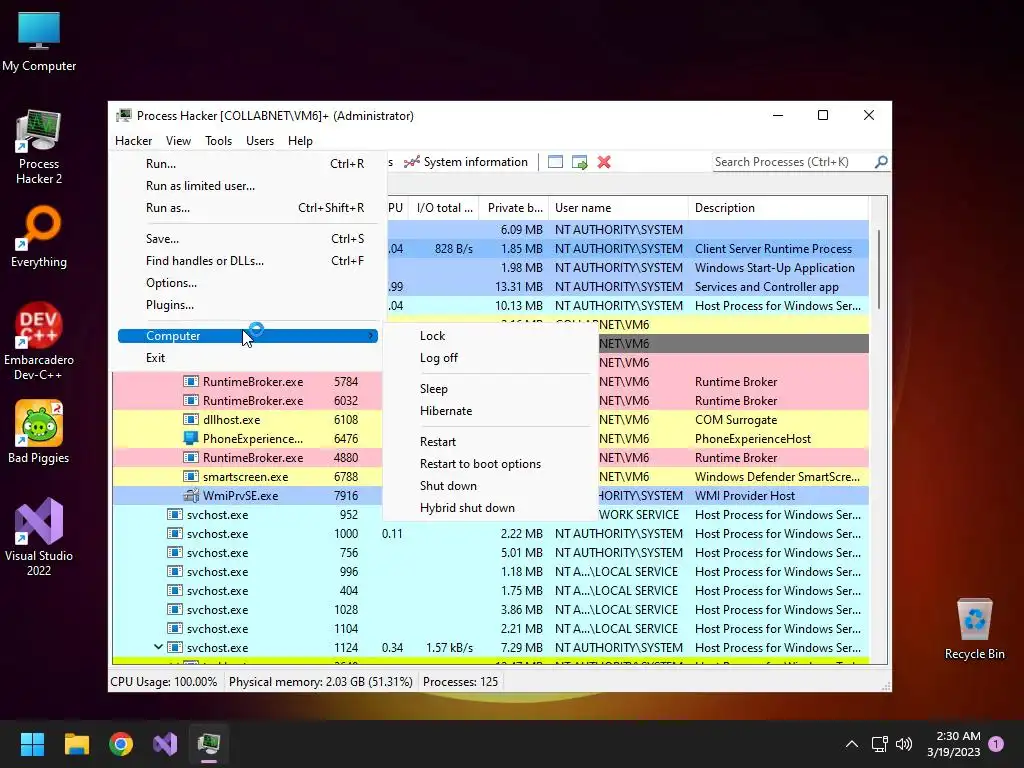Open the Tools menu
The height and width of the screenshot is (768, 1024).
(x=218, y=141)
